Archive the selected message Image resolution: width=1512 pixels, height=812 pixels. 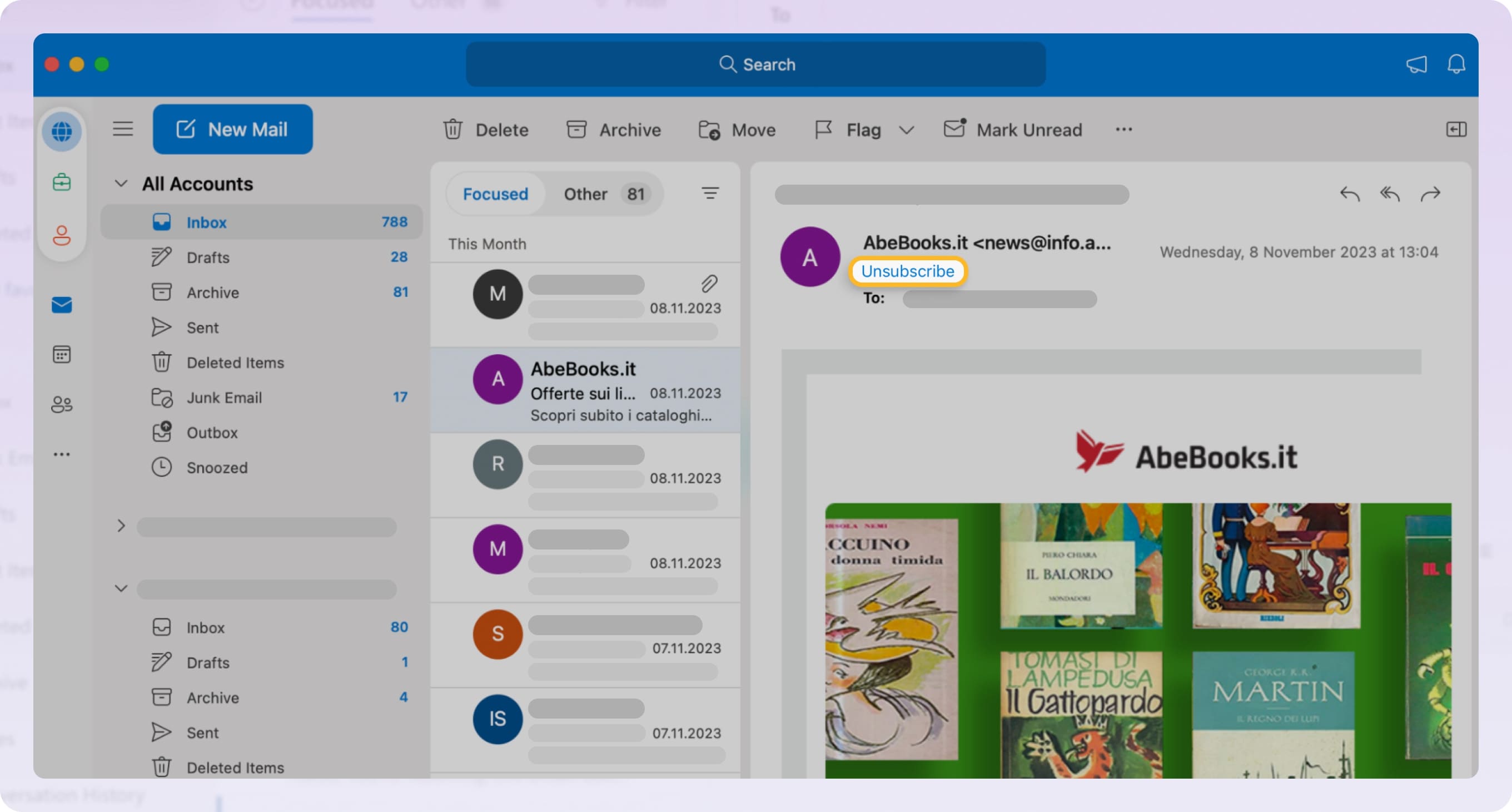coord(613,130)
